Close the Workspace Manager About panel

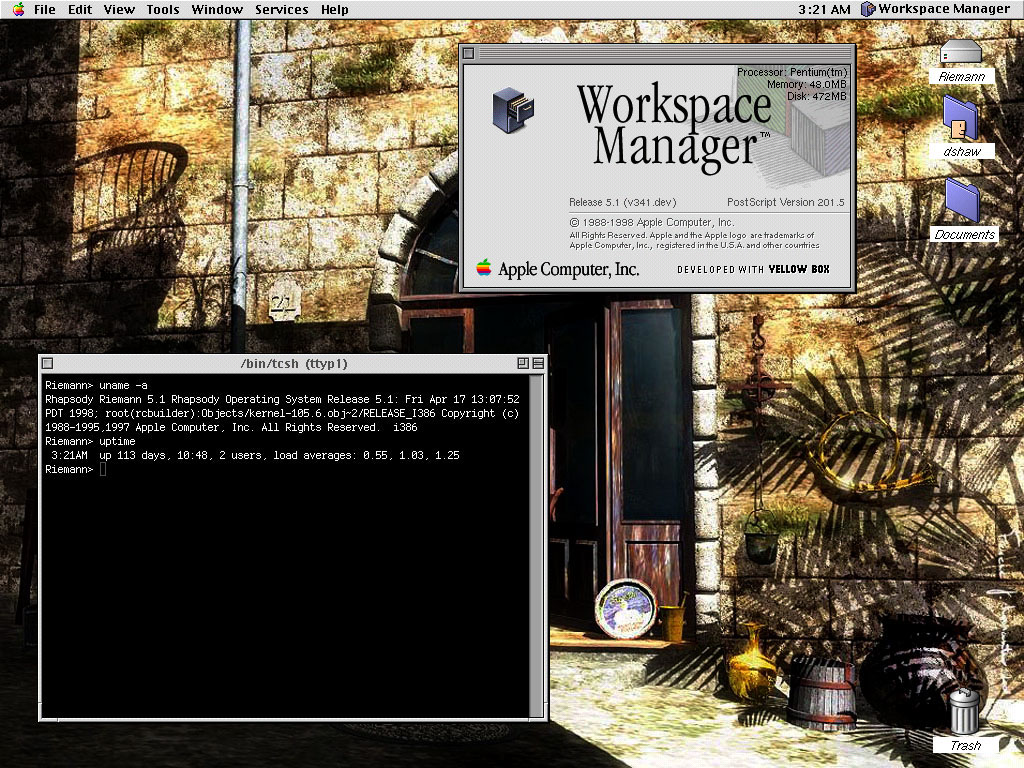click(x=468, y=54)
